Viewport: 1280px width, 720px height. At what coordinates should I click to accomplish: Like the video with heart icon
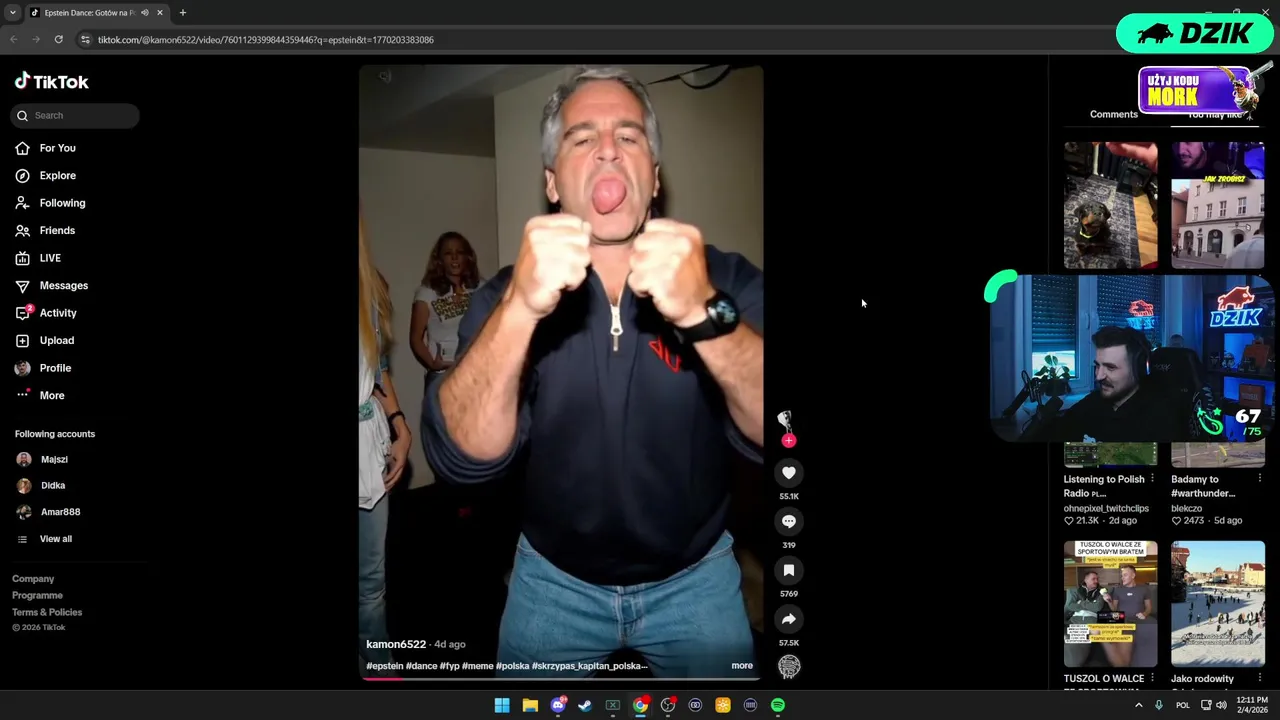coord(789,473)
